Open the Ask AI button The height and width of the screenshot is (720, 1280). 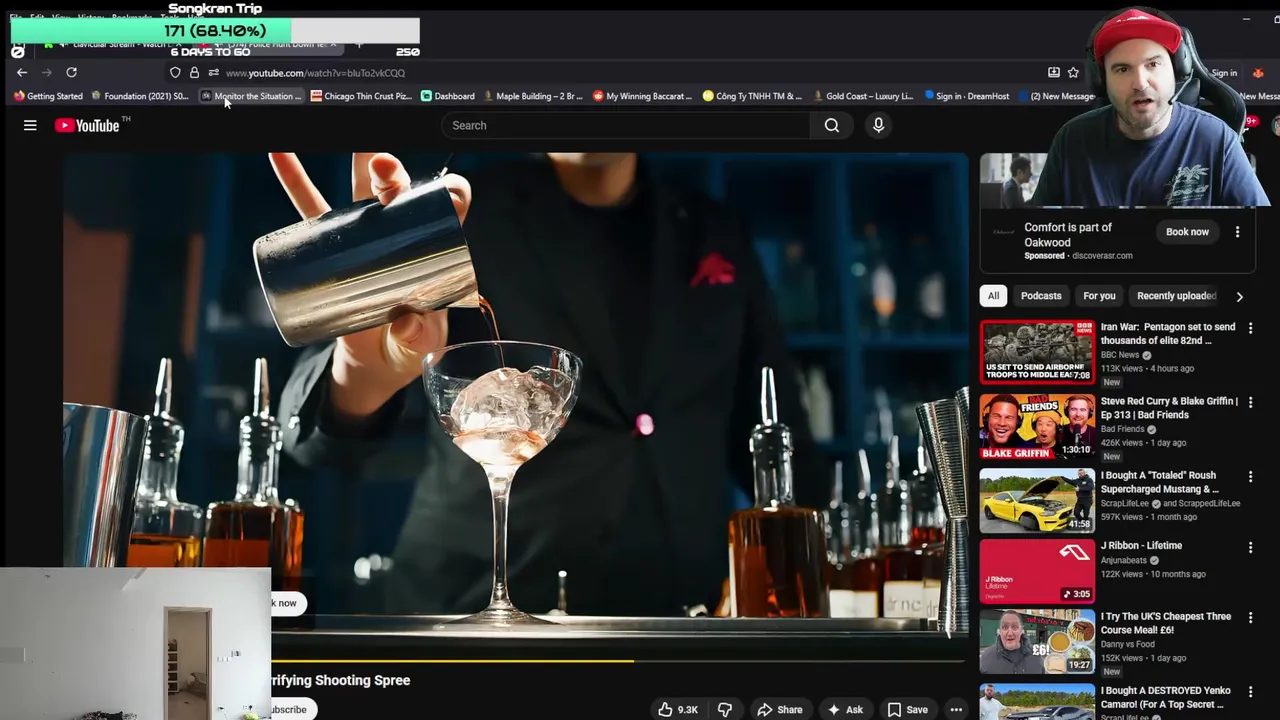click(x=844, y=709)
